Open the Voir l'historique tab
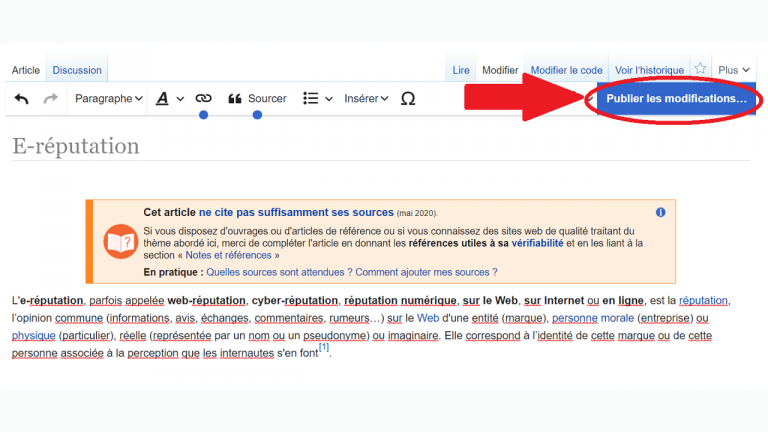This screenshot has height=432, width=768. 649,70
